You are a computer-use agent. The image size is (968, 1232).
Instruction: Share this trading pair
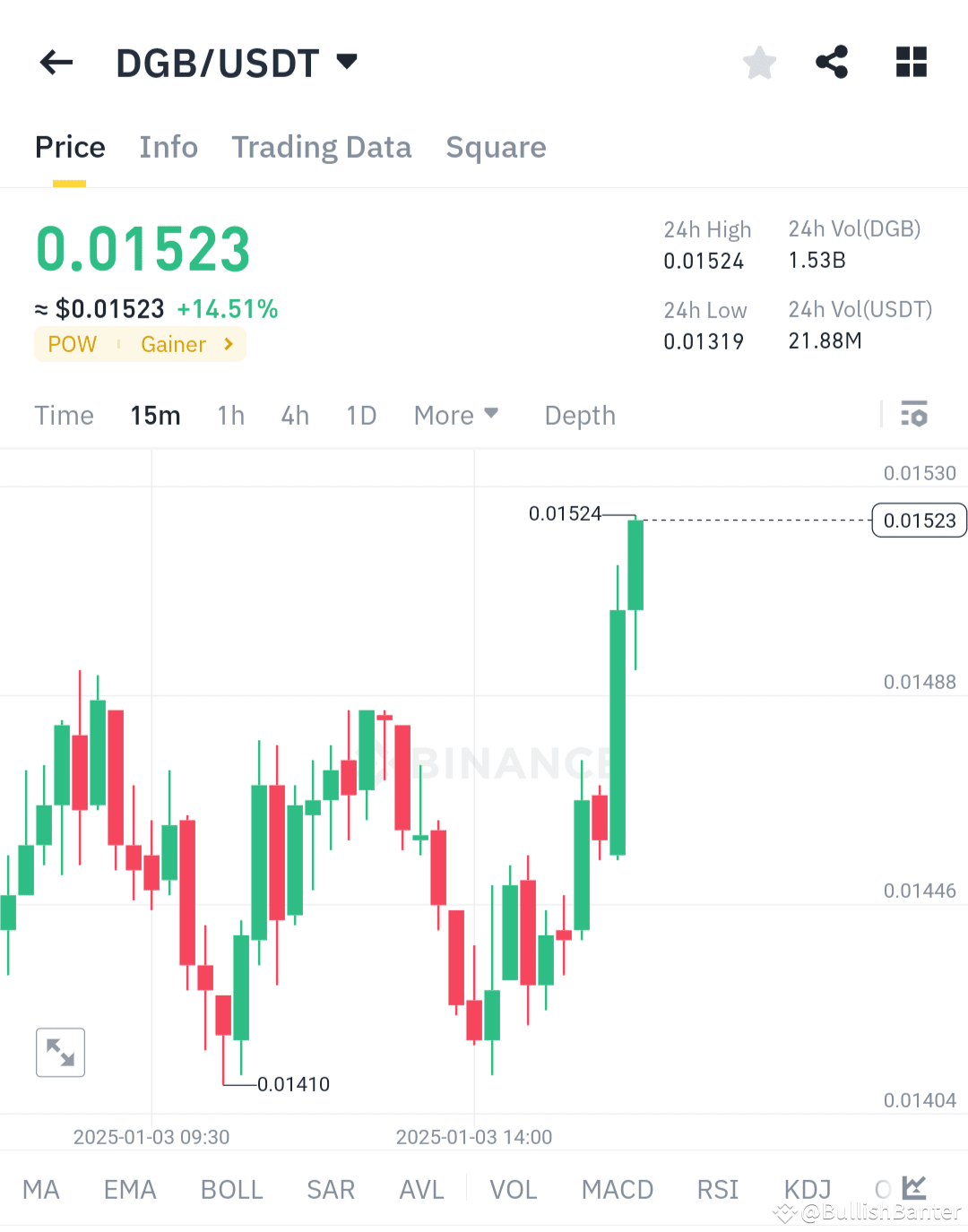832,62
